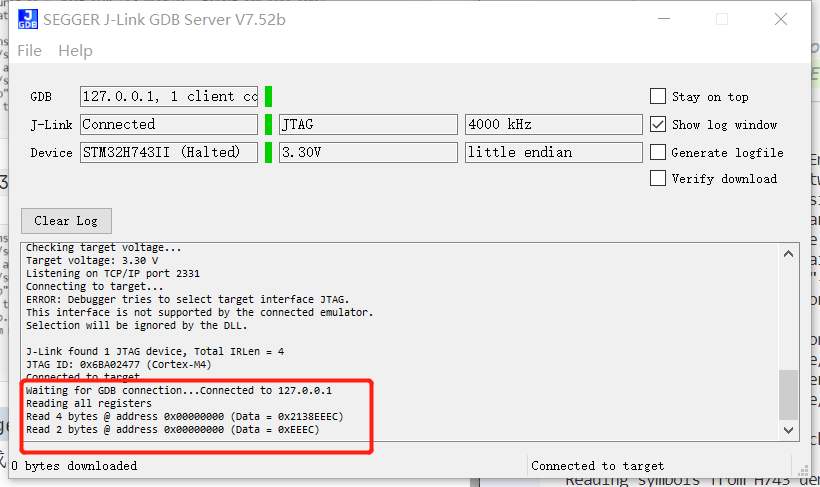820x487 pixels.
Task: Uncheck the Show log window checkbox
Action: [658, 124]
